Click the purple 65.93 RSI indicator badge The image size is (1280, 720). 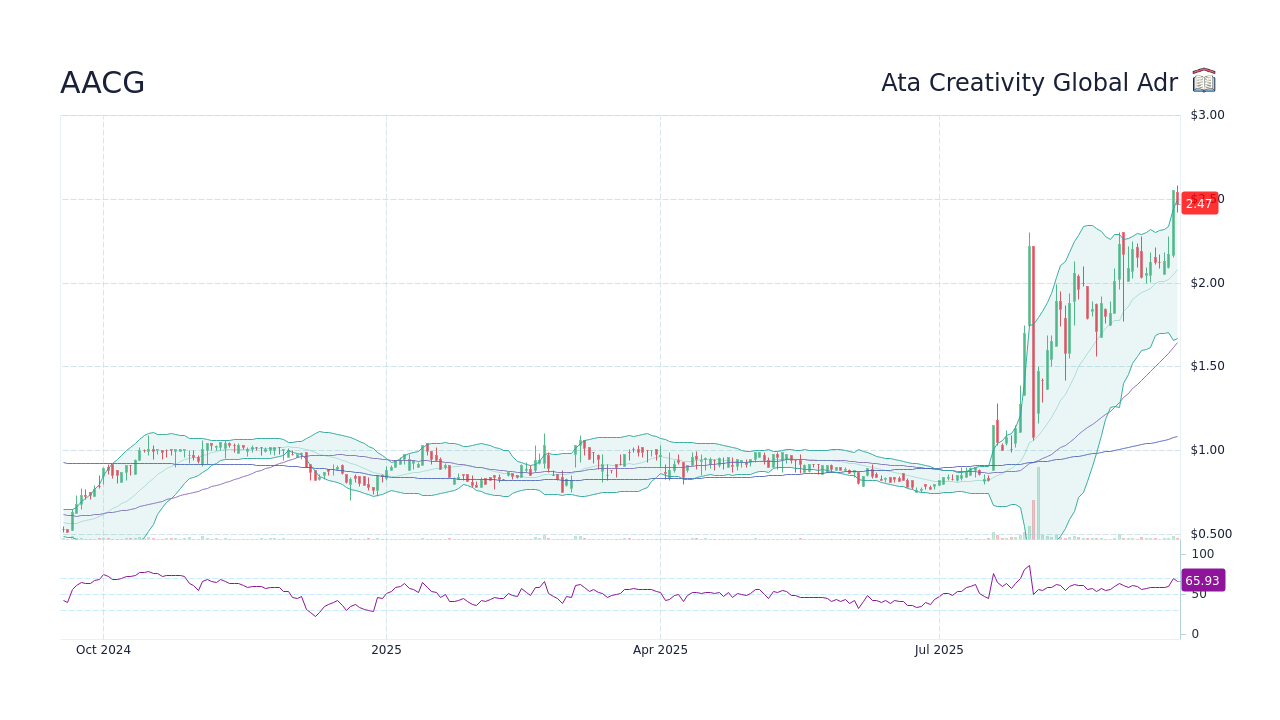[1201, 580]
